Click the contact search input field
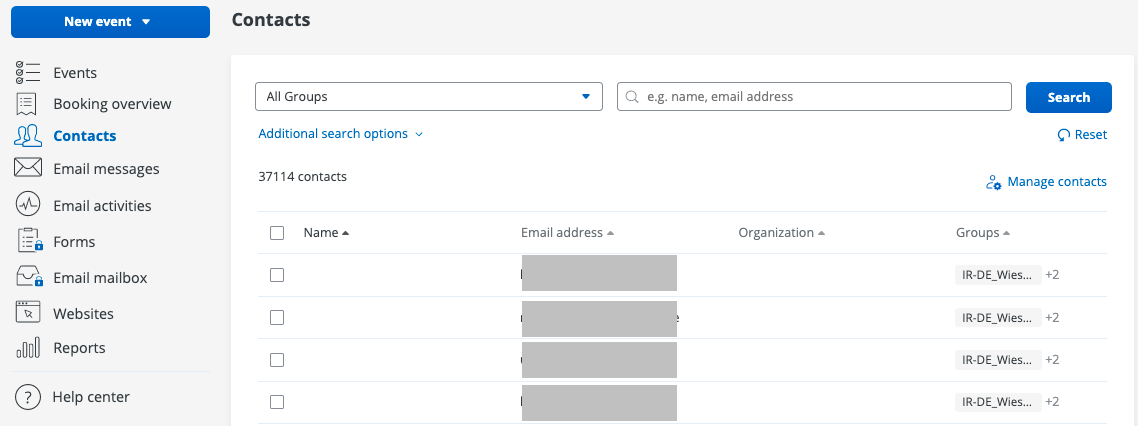Image resolution: width=1138 pixels, height=426 pixels. click(814, 97)
